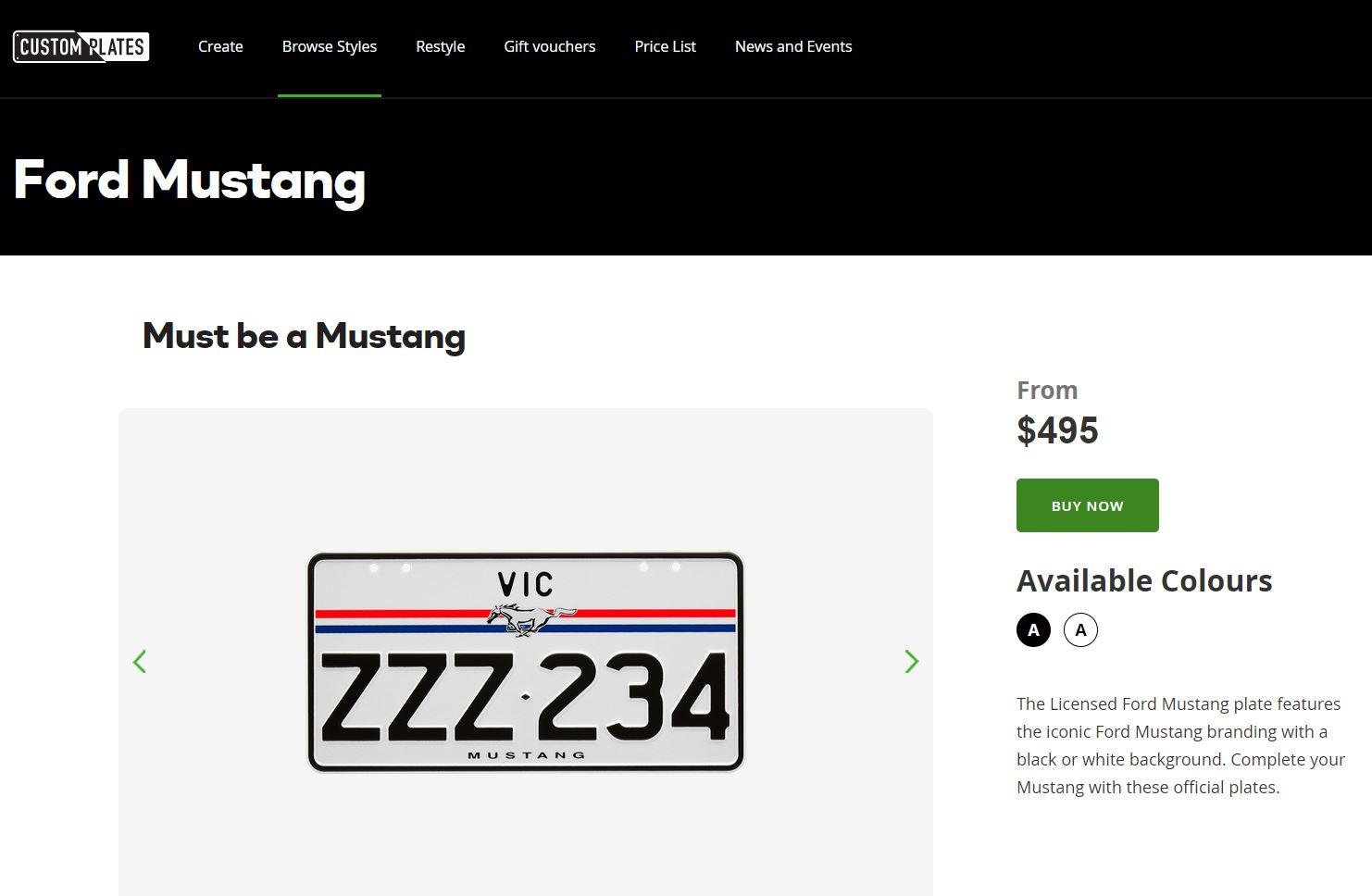Open Gift vouchers page
The width and height of the screenshot is (1372, 896).
click(550, 46)
